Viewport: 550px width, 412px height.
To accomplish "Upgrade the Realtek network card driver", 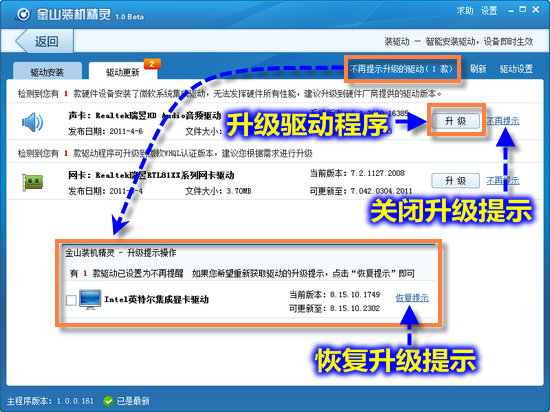I will point(455,181).
